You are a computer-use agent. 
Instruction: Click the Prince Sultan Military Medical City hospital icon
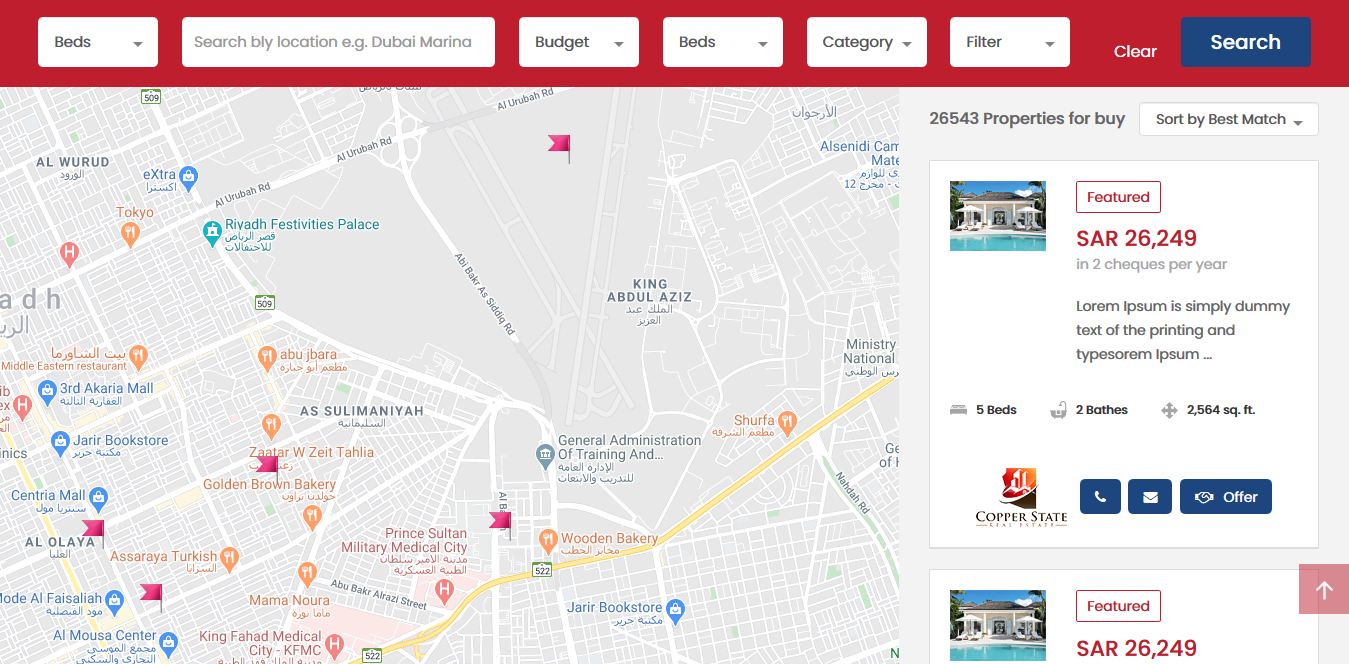[x=445, y=593]
